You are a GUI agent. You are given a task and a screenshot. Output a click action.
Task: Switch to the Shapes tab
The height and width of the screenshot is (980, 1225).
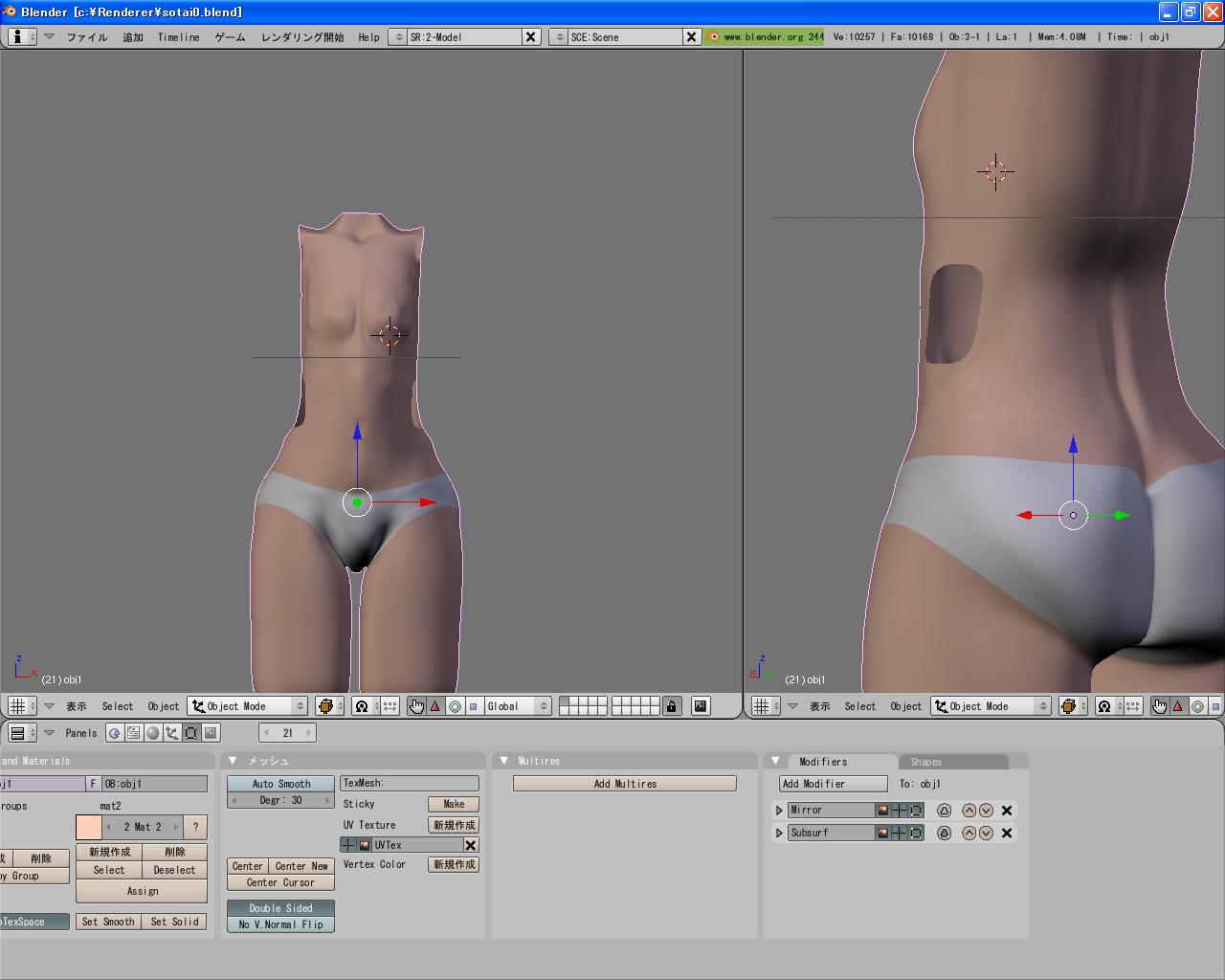tap(925, 762)
